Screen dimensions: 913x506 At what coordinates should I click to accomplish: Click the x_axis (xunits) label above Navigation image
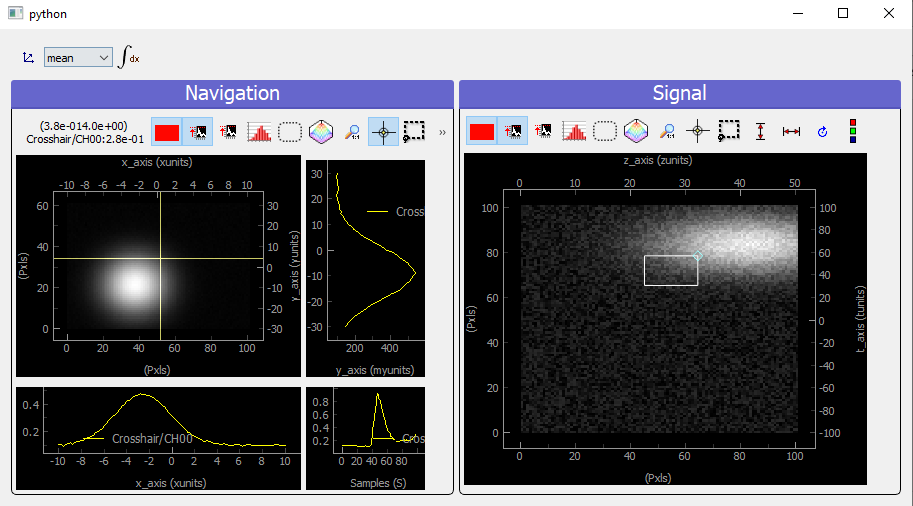[x=157, y=162]
